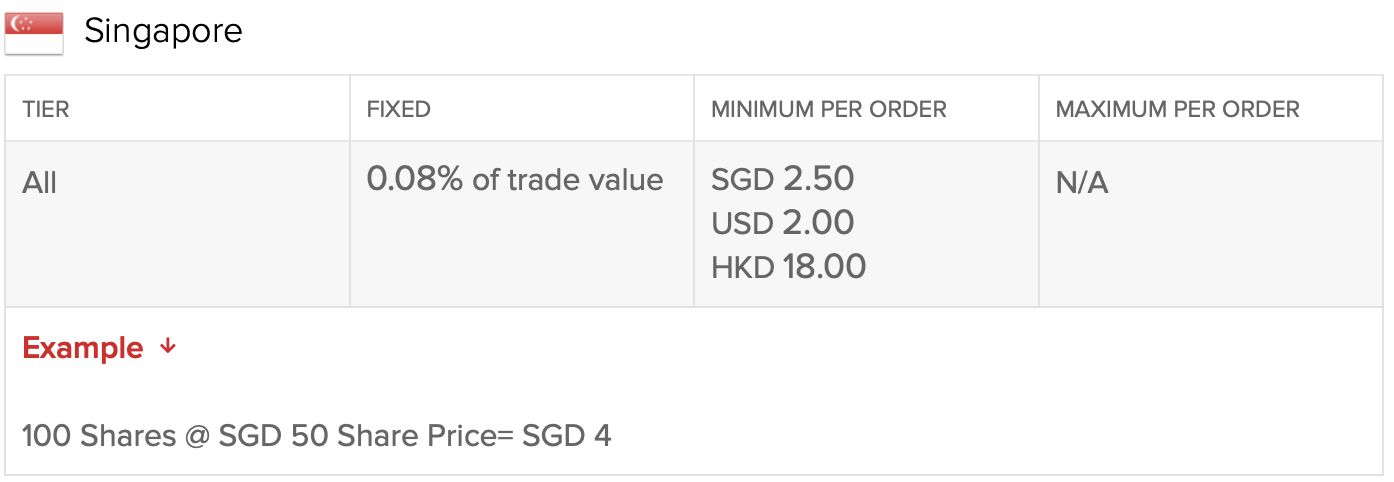Click the MAXIMUM PER ORDER header
Image resolution: width=1394 pixels, height=482 pixels.
click(x=1177, y=109)
